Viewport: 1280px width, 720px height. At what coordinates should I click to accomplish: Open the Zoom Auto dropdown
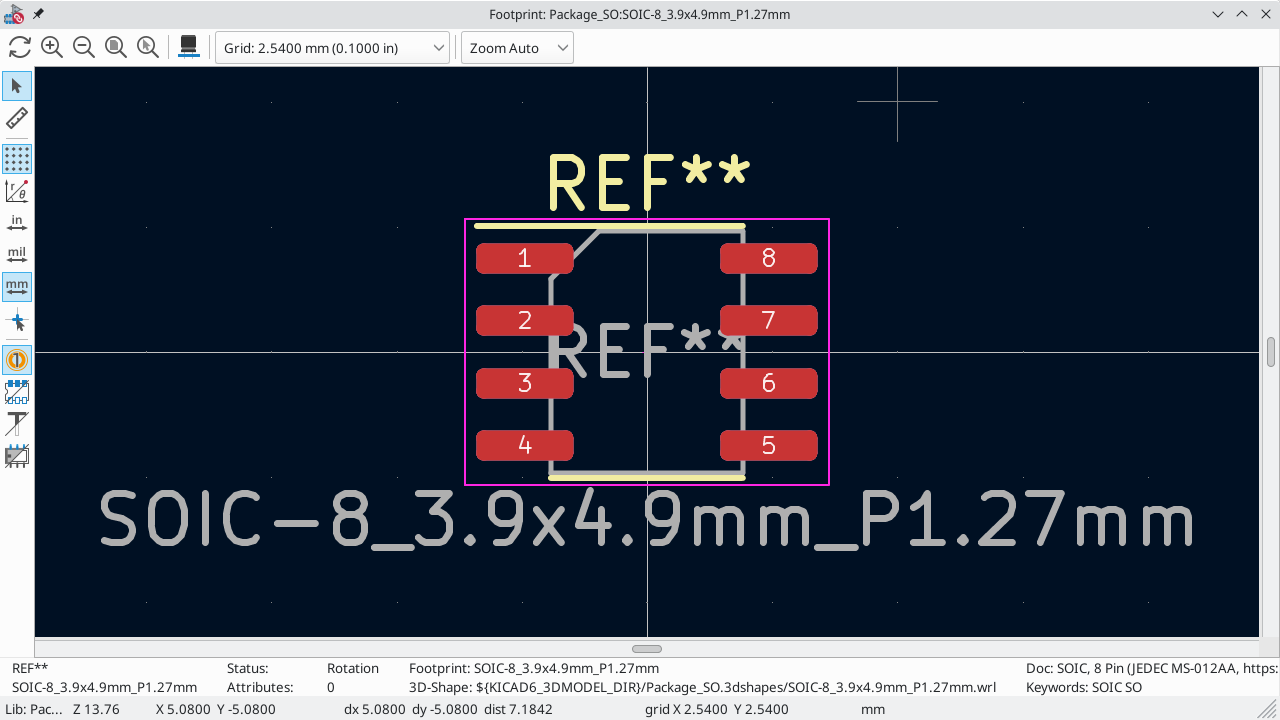[x=517, y=48]
